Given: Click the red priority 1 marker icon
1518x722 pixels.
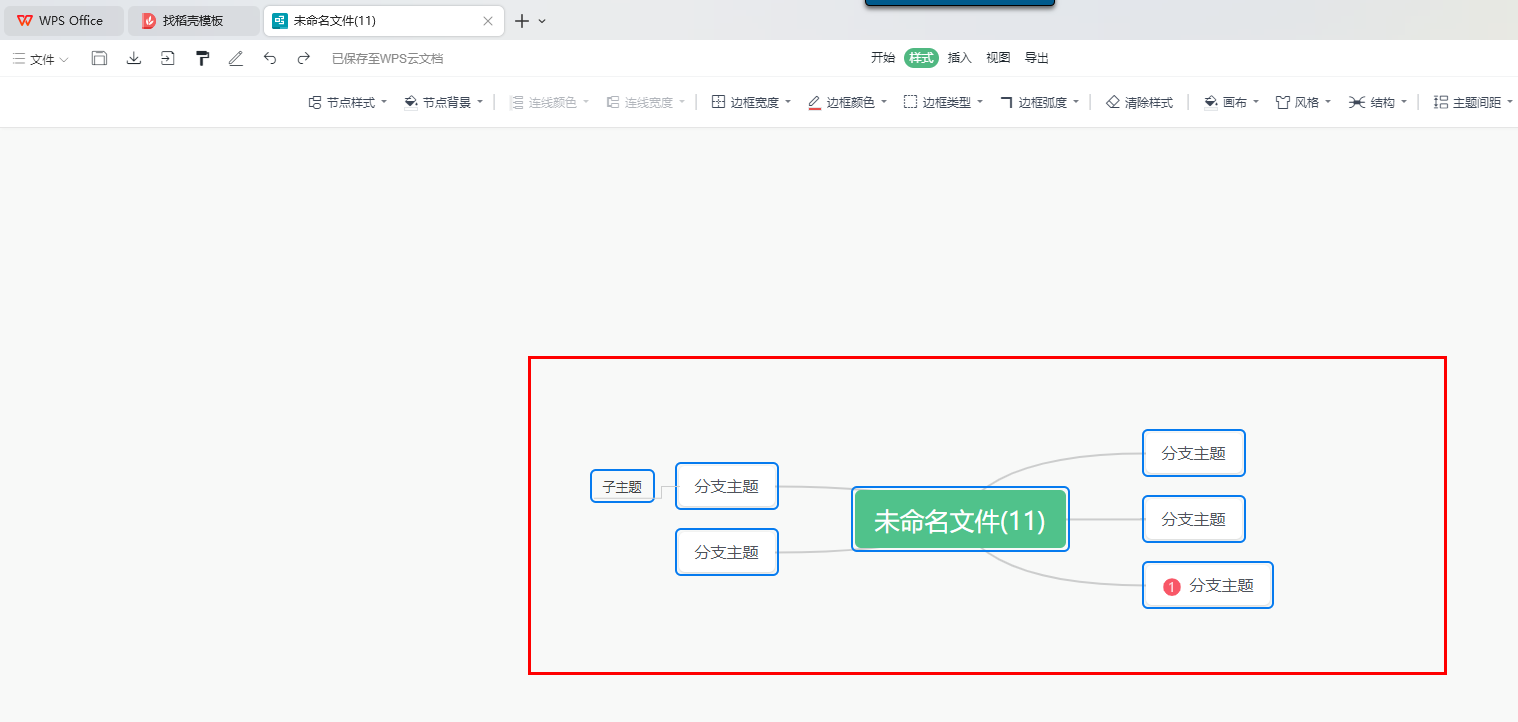Looking at the screenshot, I should [x=1172, y=587].
